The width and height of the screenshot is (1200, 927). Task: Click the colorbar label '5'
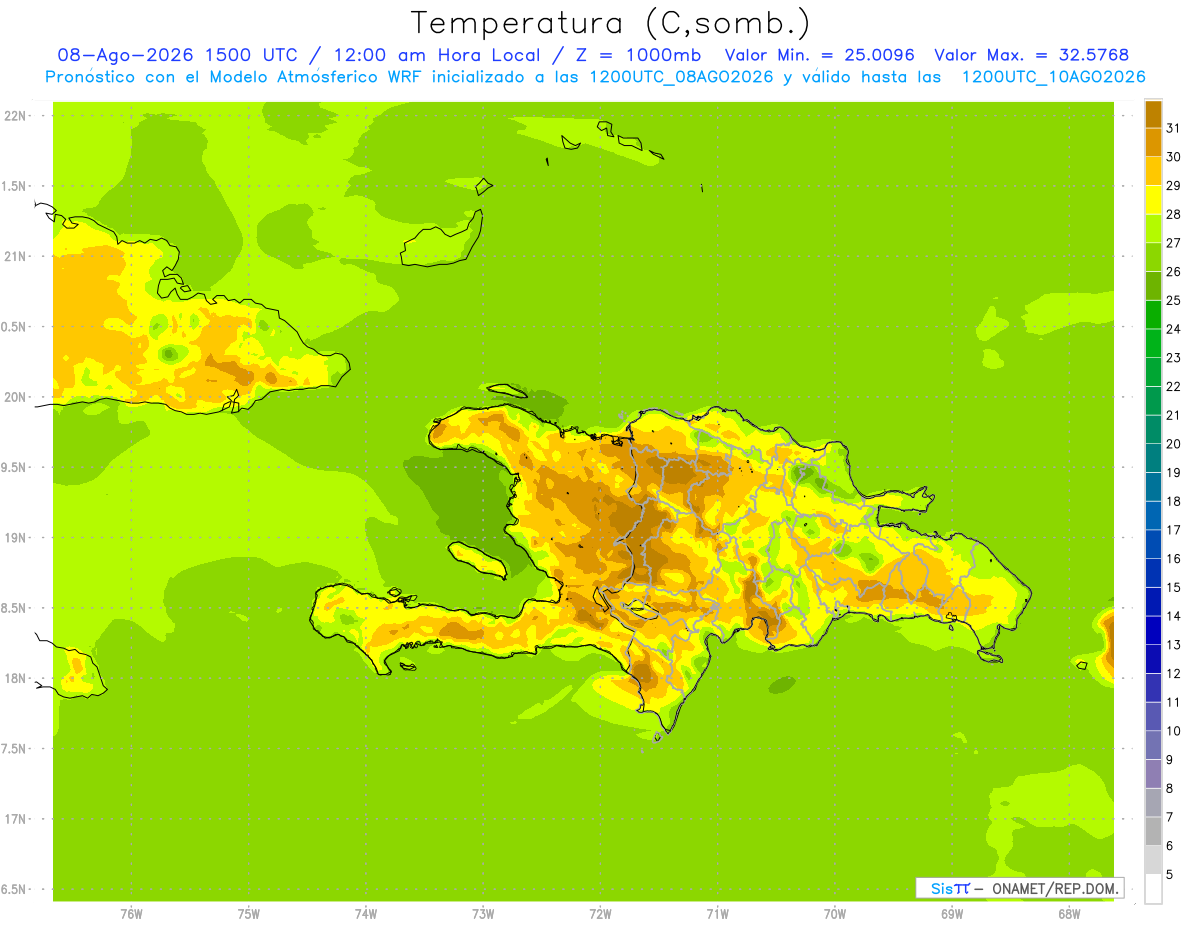pos(1169,874)
